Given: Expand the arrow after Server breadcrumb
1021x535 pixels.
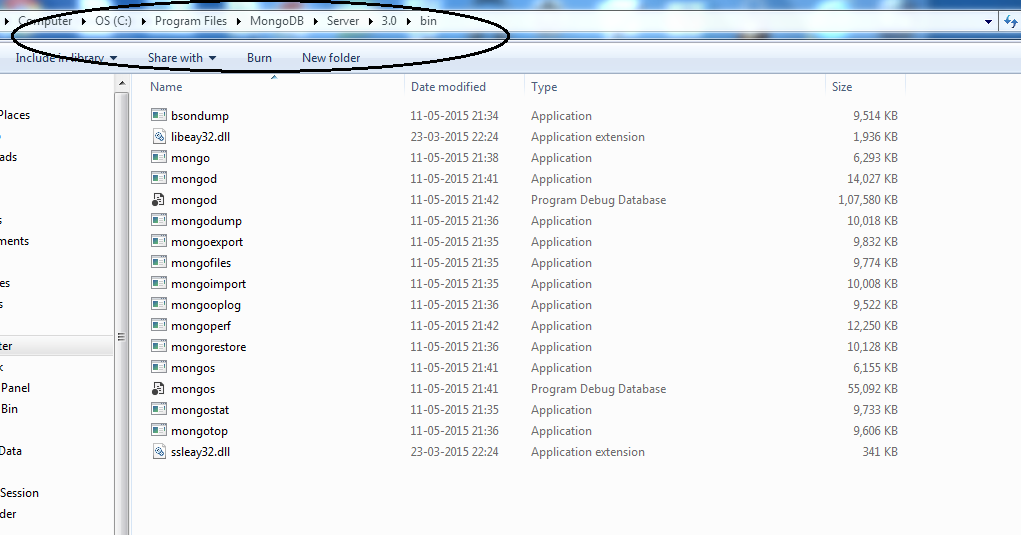Looking at the screenshot, I should point(371,21).
